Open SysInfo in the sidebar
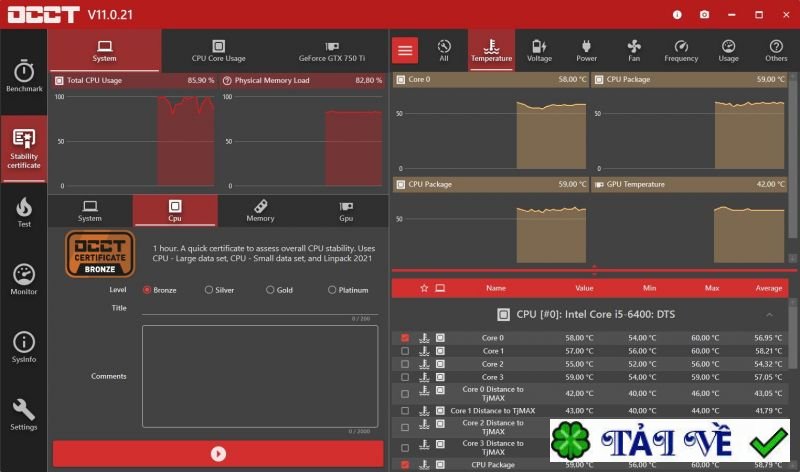The height and width of the screenshot is (472, 800). click(x=24, y=347)
